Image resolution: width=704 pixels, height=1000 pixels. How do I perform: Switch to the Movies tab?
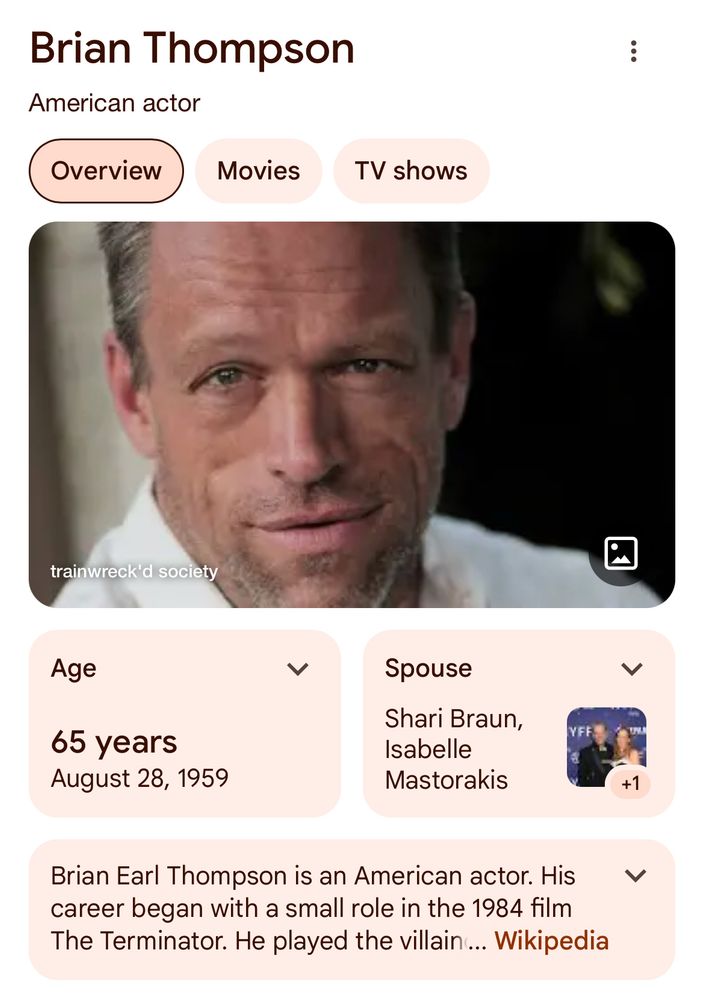[x=258, y=171]
